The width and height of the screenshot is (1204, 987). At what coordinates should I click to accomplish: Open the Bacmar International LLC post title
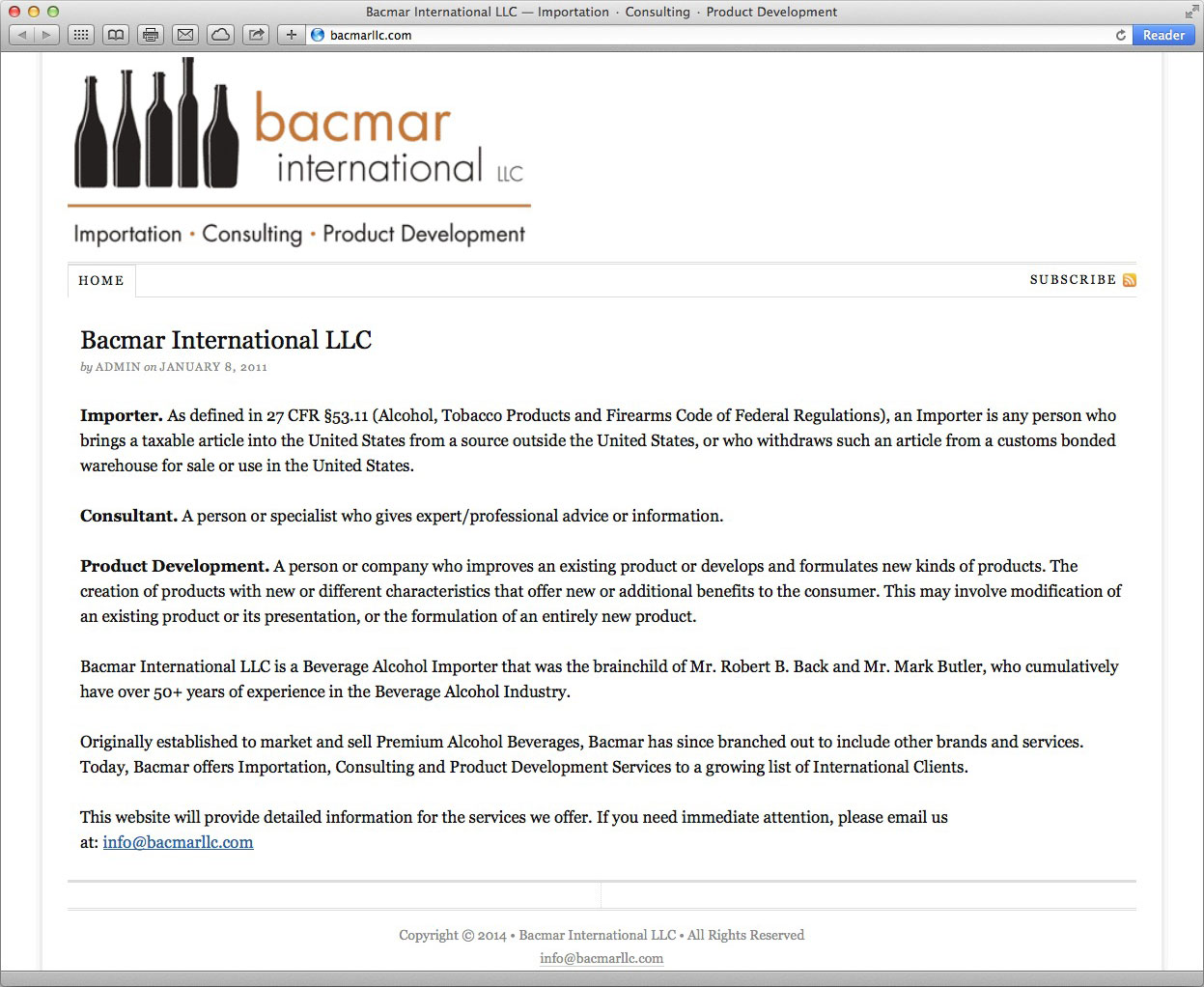(226, 340)
